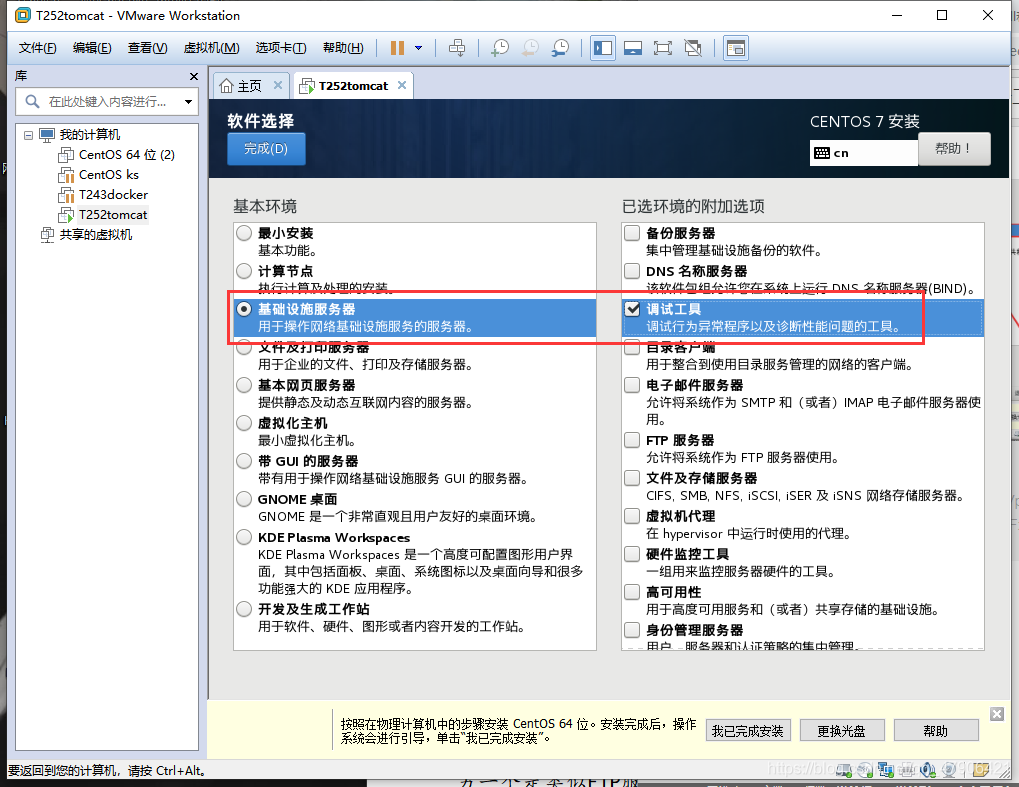This screenshot has width=1019, height=787.
Task: Select the GNOME 桌面 radio button
Action: [x=244, y=499]
